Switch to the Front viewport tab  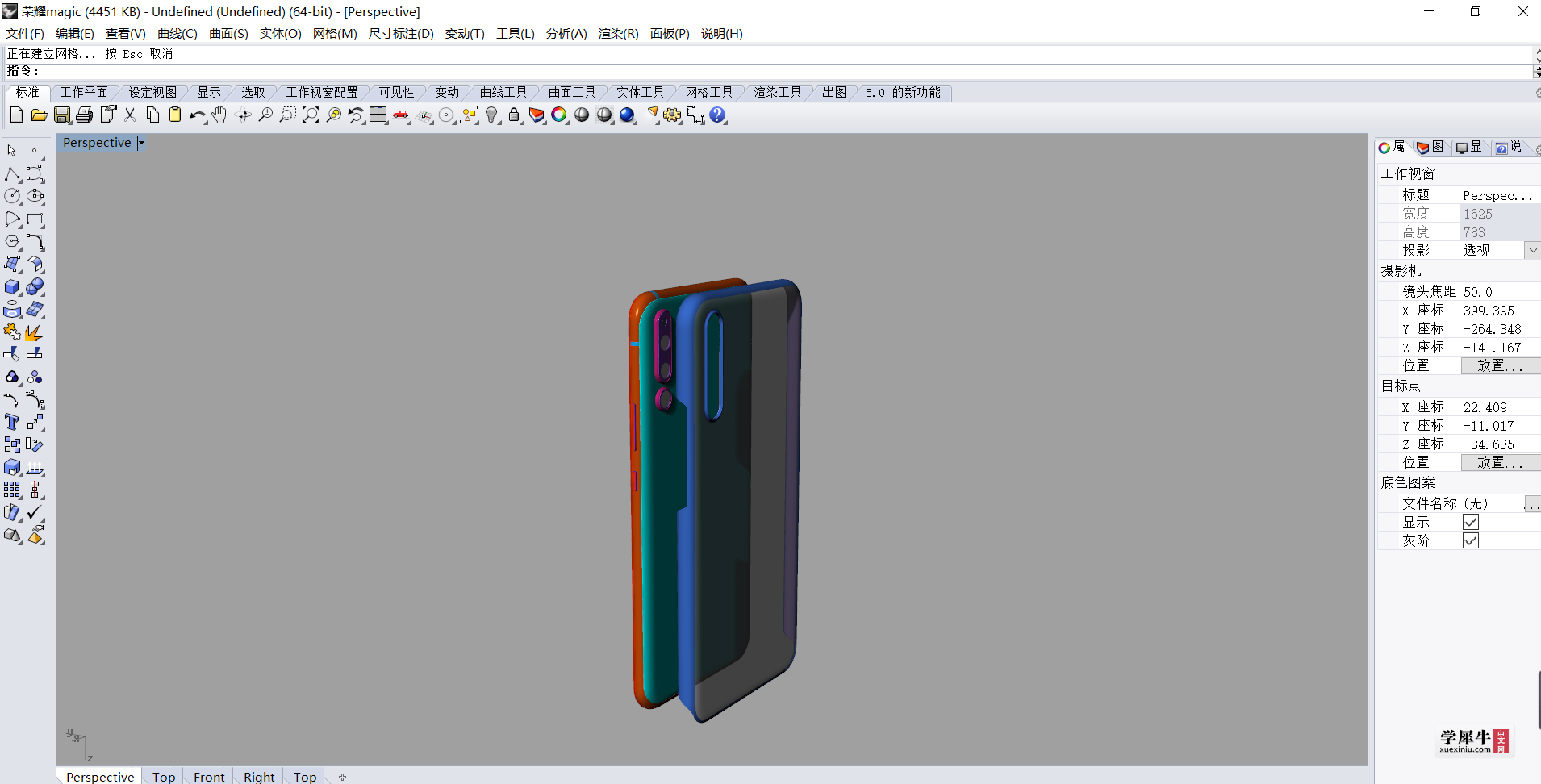point(209,776)
